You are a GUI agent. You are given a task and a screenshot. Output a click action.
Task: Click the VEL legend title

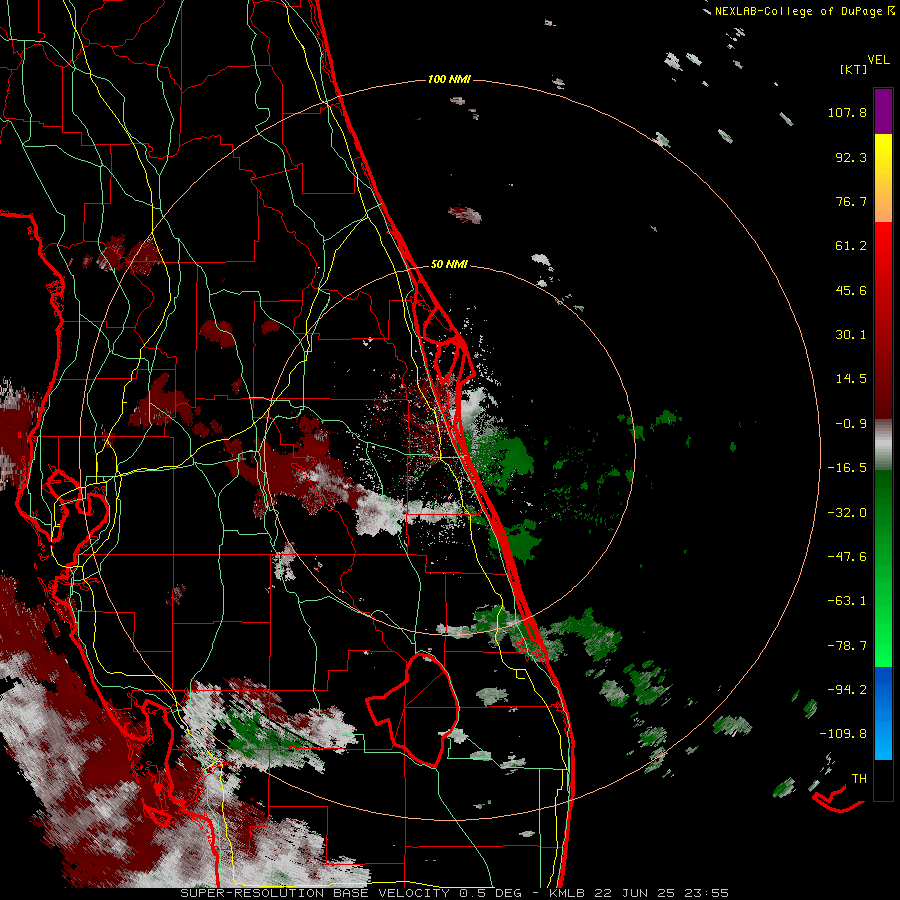coord(879,60)
